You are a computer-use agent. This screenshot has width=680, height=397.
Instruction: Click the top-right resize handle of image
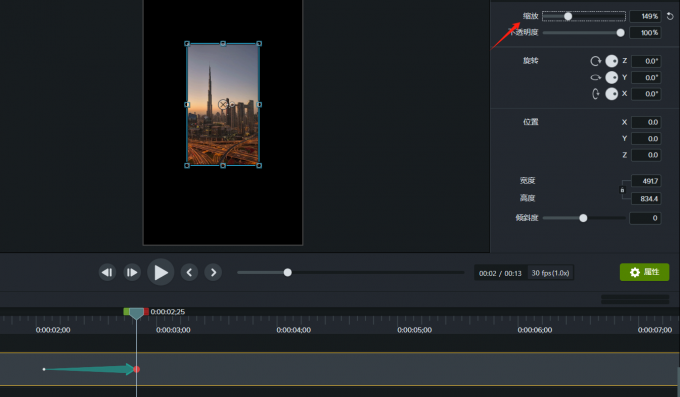tap(259, 43)
